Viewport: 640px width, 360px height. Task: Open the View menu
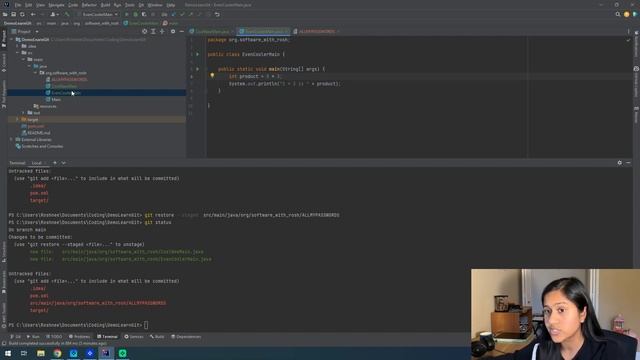(x=40, y=5)
